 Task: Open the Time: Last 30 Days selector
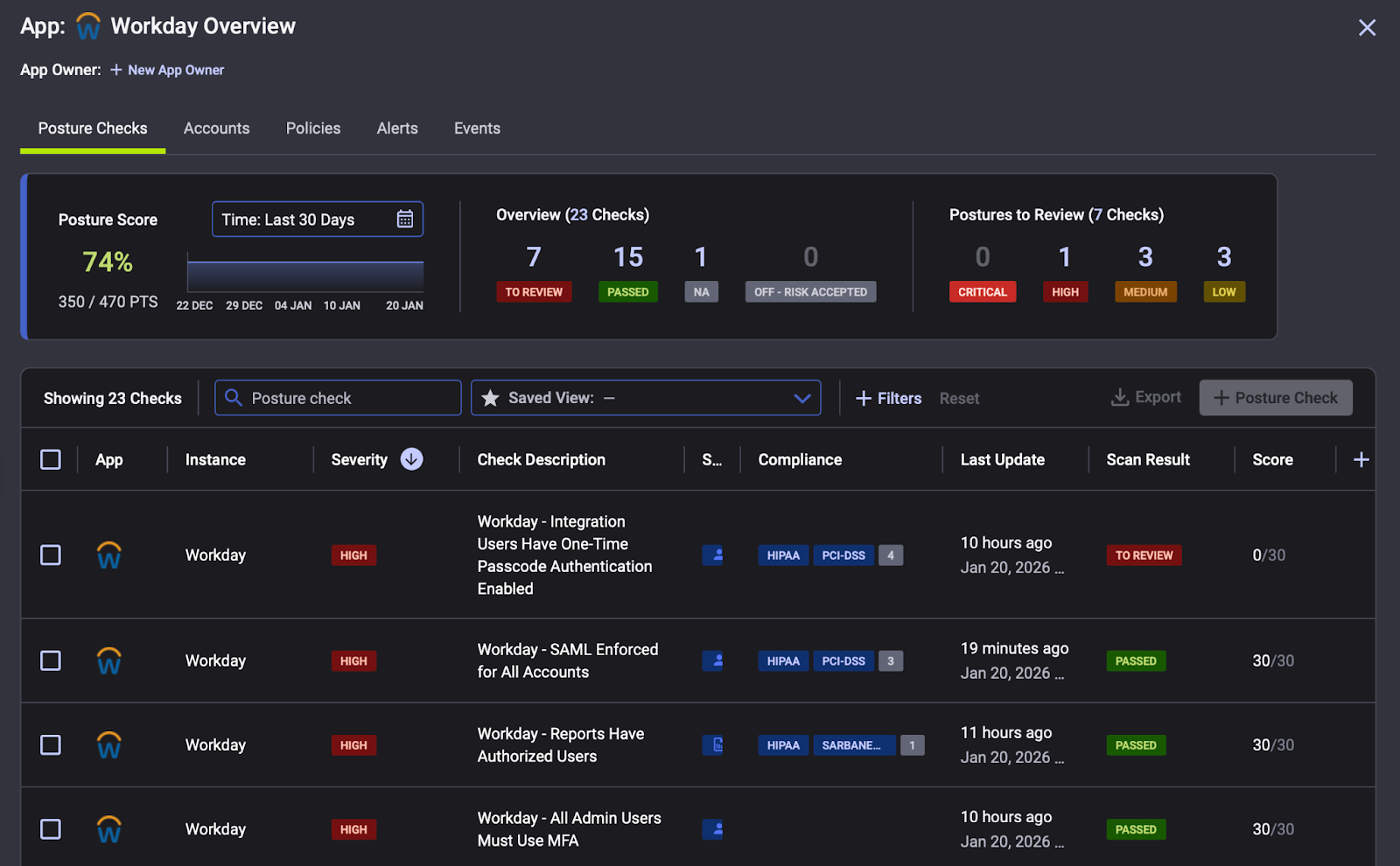pyautogui.click(x=318, y=220)
